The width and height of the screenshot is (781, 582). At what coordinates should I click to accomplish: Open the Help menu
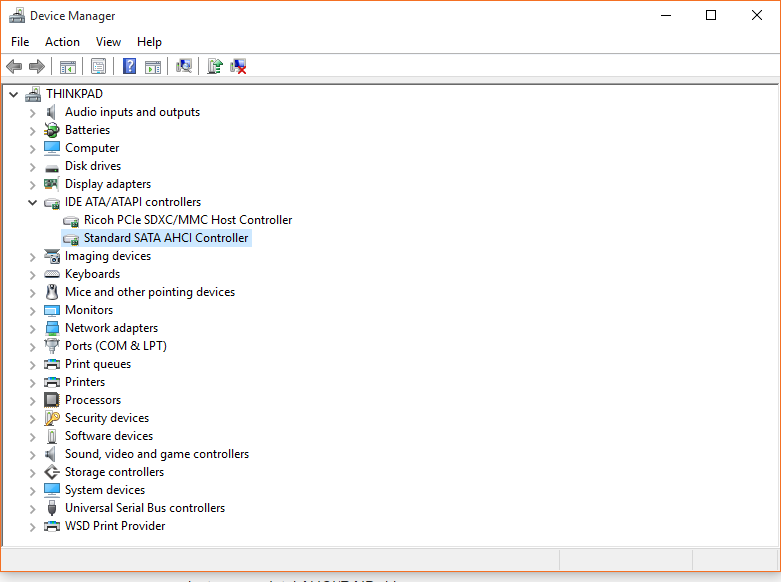tap(149, 42)
